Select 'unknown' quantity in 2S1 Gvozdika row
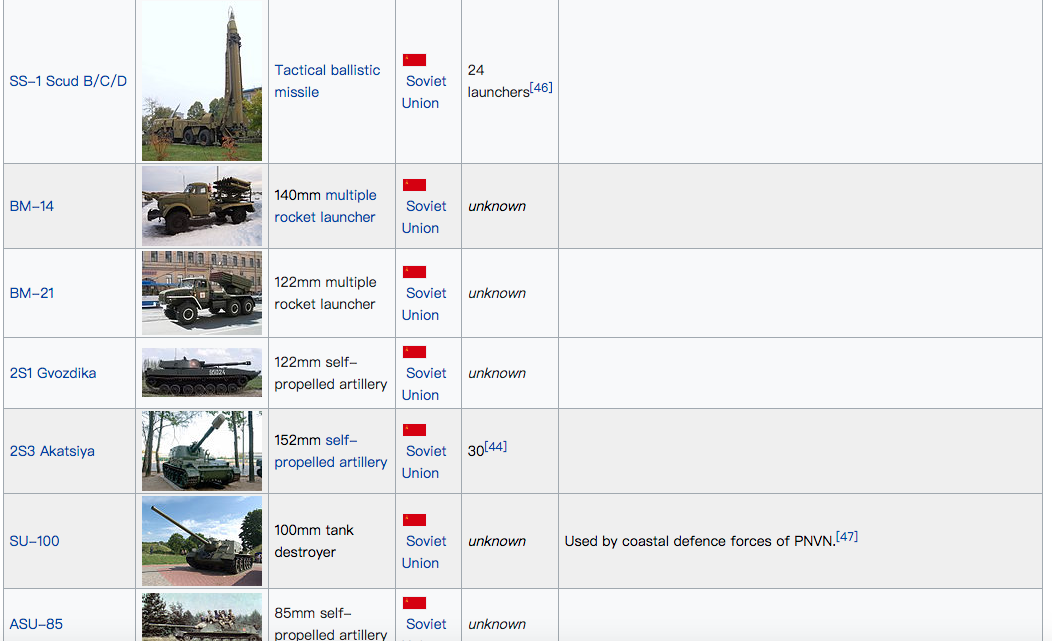 [497, 373]
